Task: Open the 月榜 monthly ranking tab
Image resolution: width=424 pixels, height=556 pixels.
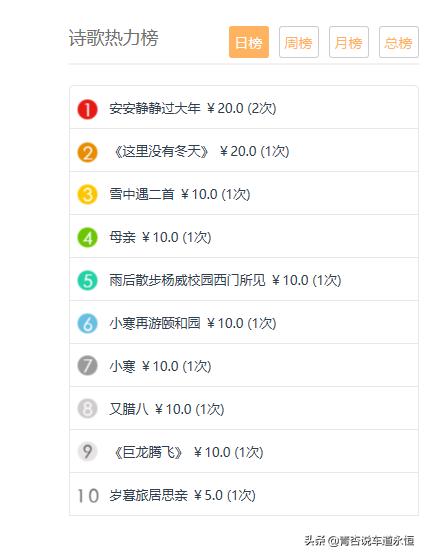Action: pyautogui.click(x=349, y=42)
